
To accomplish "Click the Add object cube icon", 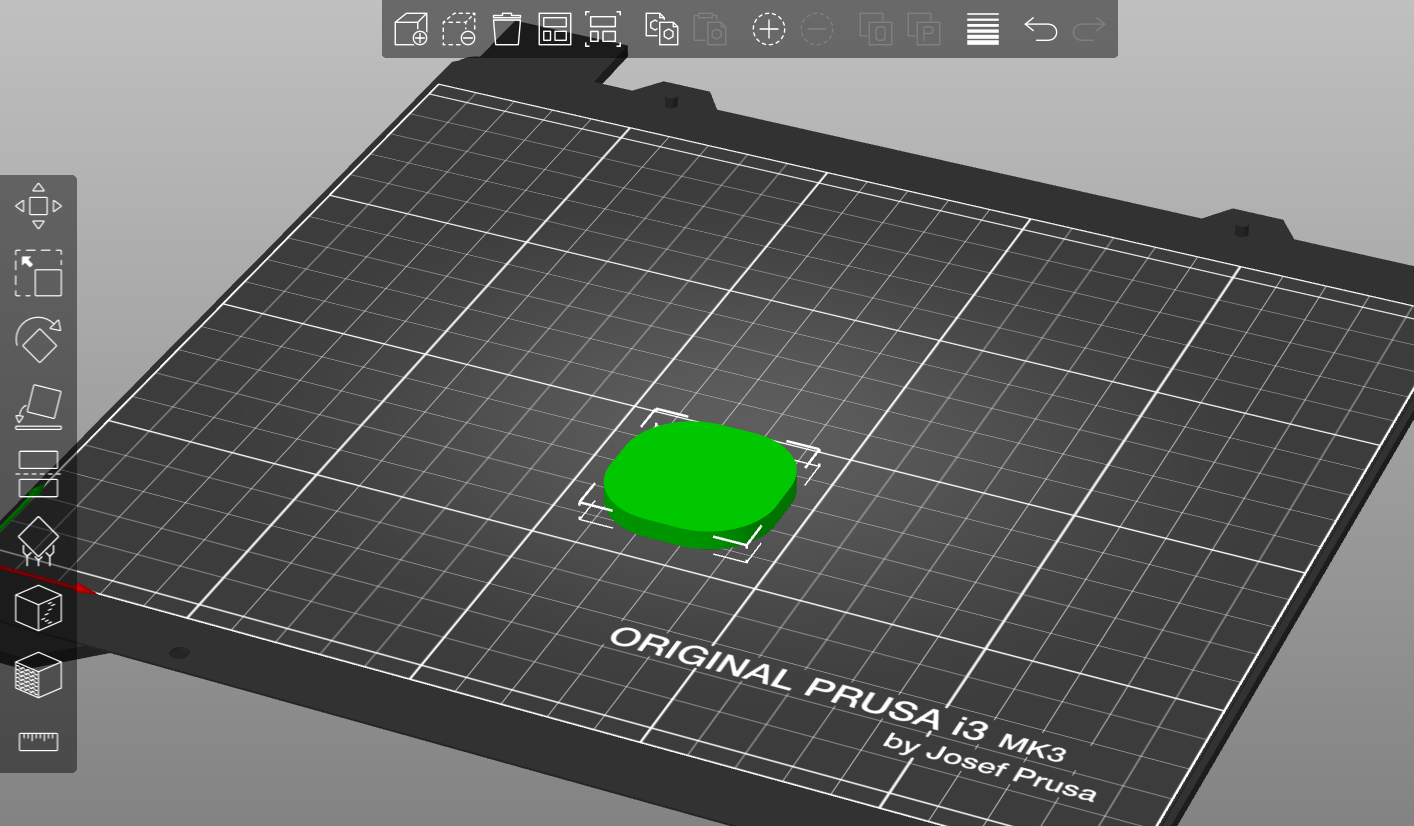I will [411, 29].
